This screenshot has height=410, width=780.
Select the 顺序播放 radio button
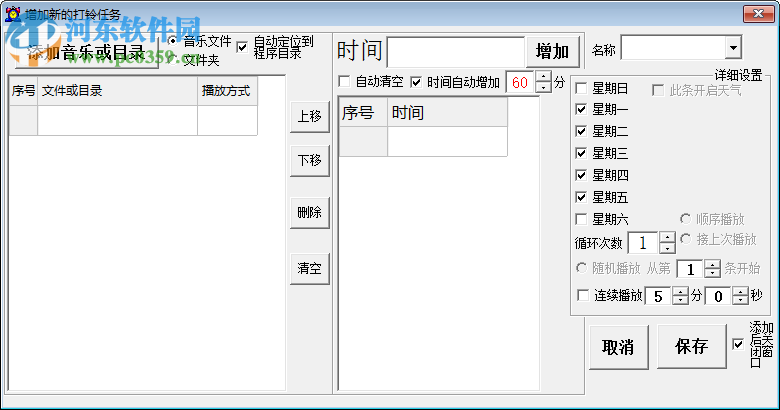coord(685,219)
